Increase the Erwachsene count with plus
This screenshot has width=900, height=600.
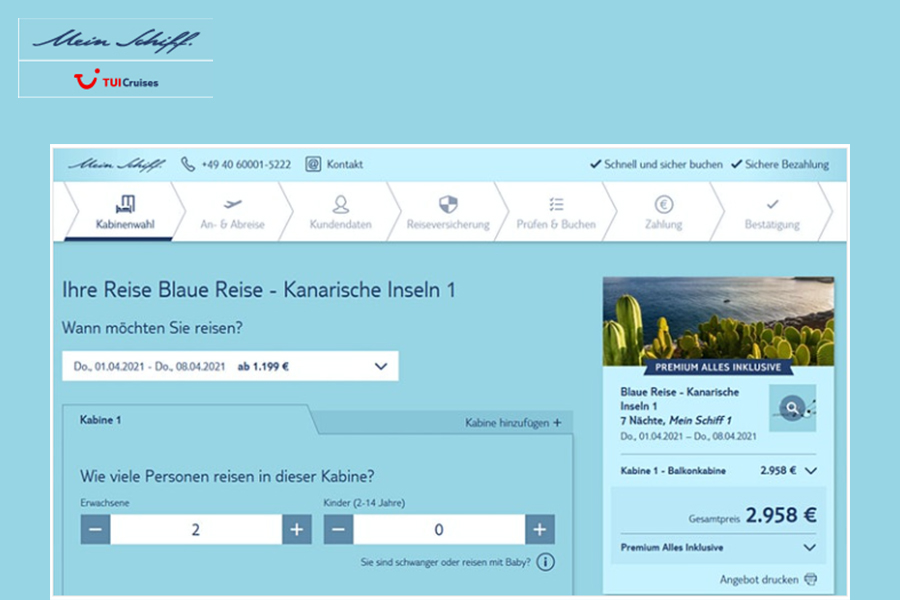297,529
